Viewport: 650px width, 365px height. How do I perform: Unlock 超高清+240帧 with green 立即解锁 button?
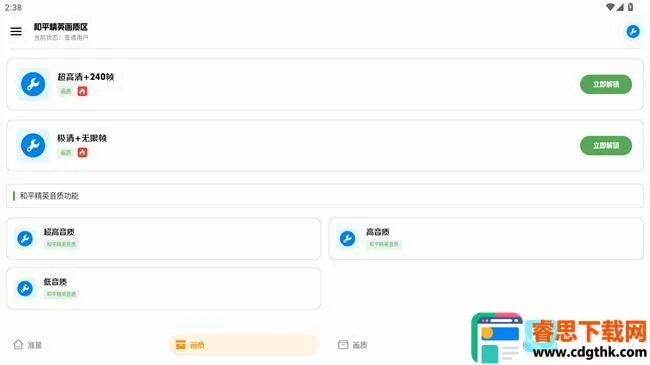(x=606, y=84)
